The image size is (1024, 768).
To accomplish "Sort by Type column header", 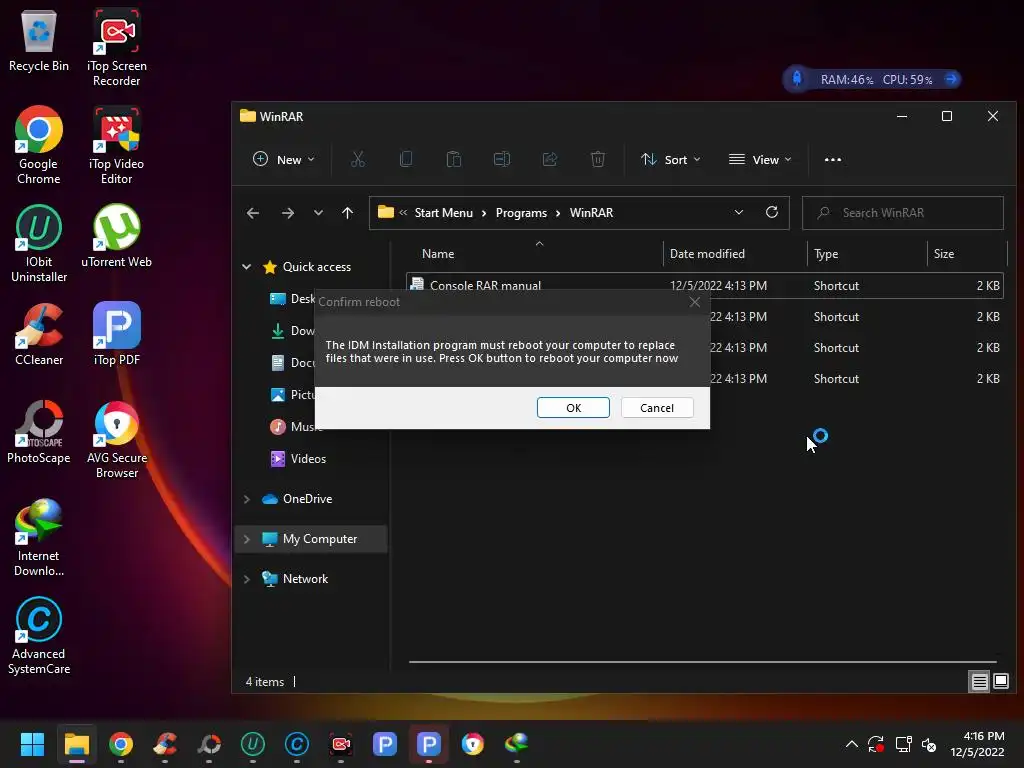I will 867,253.
